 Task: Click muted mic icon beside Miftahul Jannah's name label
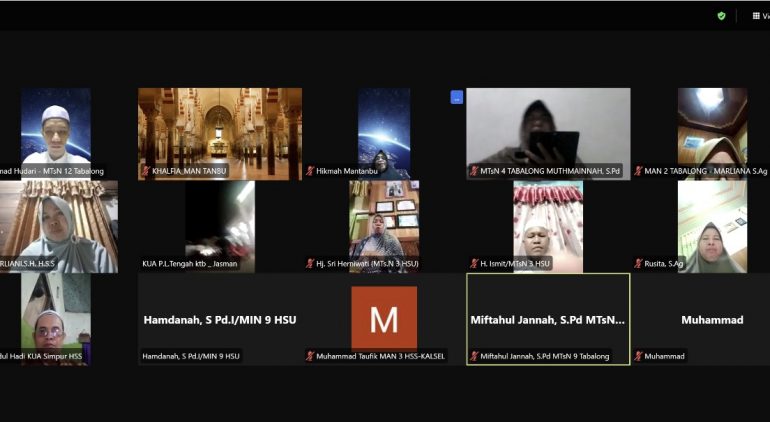(x=474, y=356)
